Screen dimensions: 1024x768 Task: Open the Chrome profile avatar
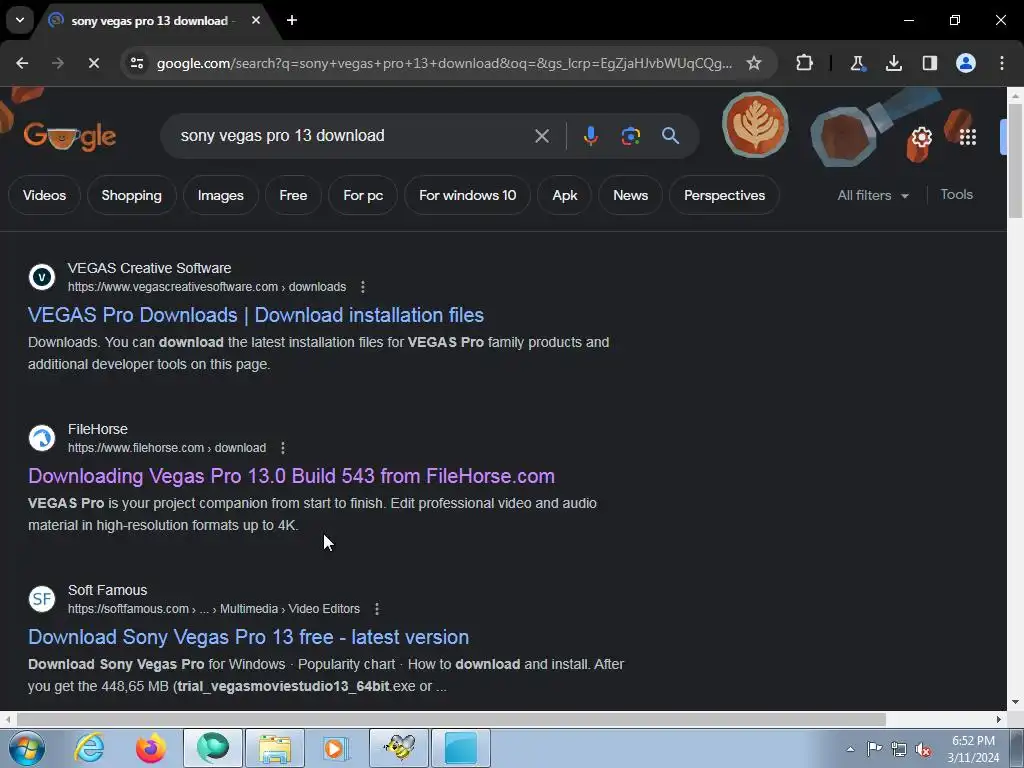966,63
